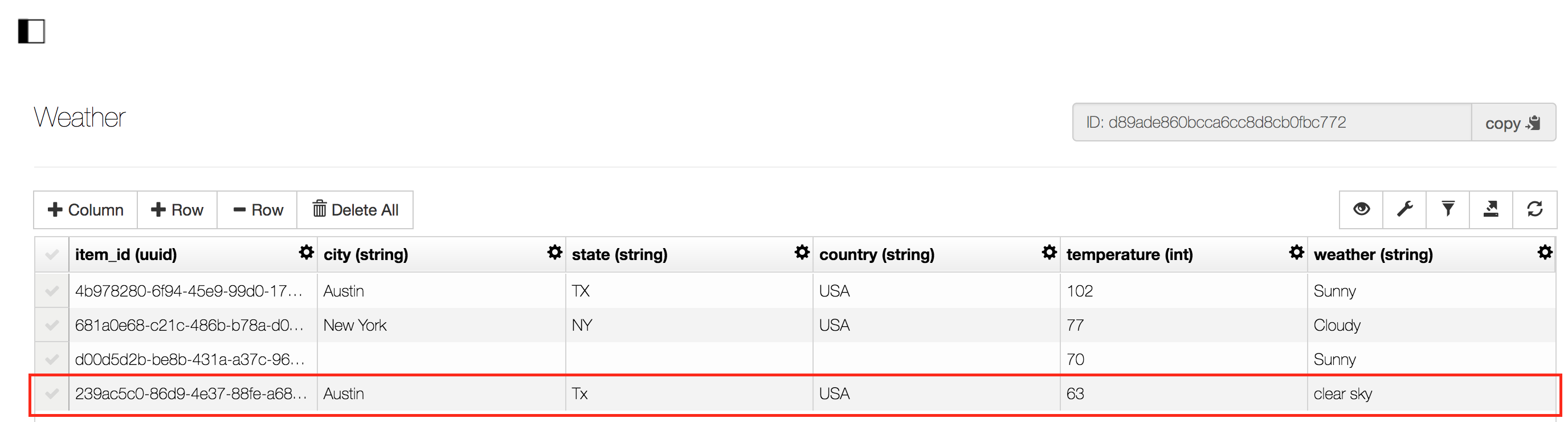Select the New York row checkbox
The image size is (1568, 422).
[52, 325]
